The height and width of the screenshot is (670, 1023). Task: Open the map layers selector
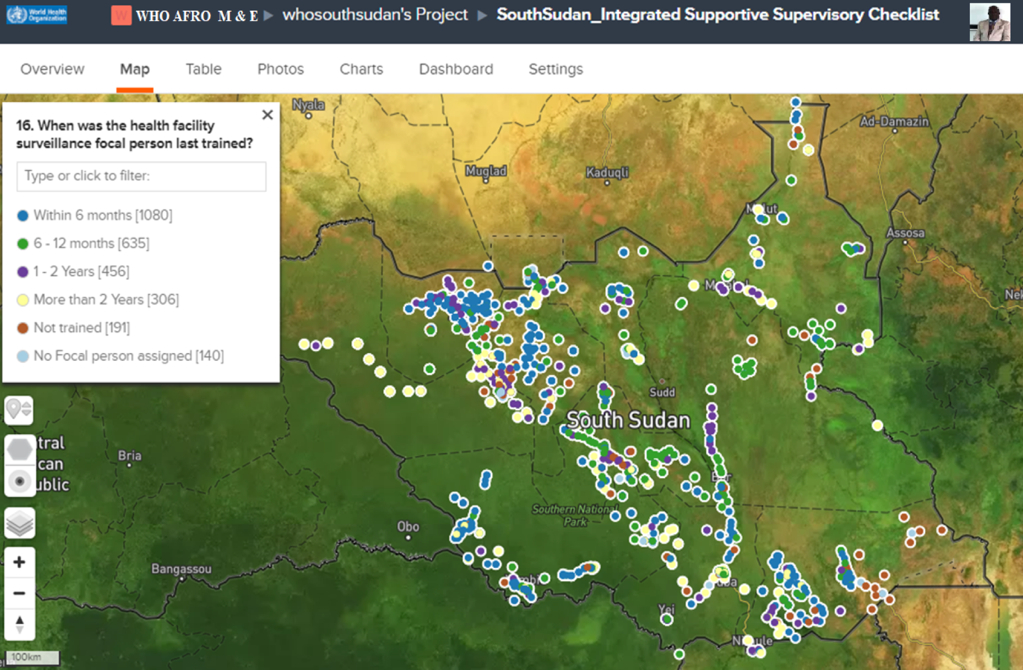(x=20, y=523)
